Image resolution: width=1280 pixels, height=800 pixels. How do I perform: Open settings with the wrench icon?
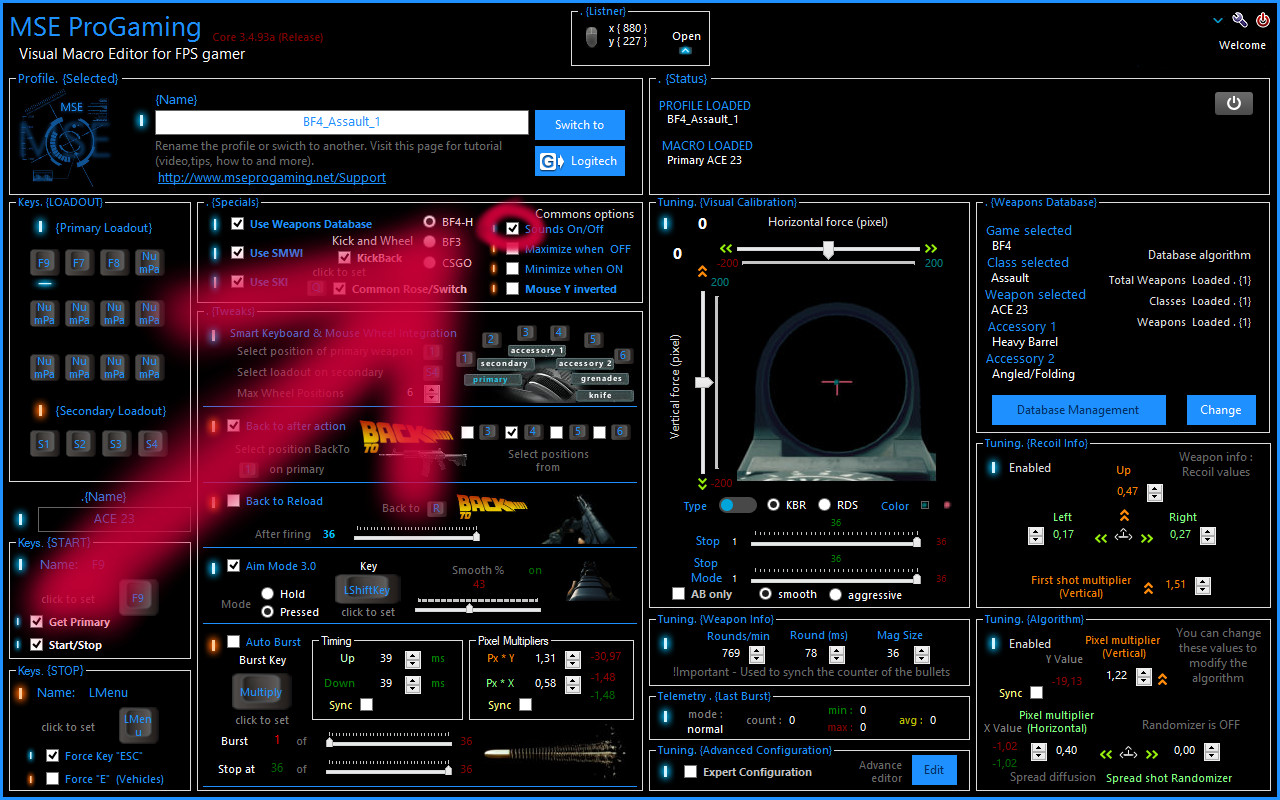coord(1240,20)
